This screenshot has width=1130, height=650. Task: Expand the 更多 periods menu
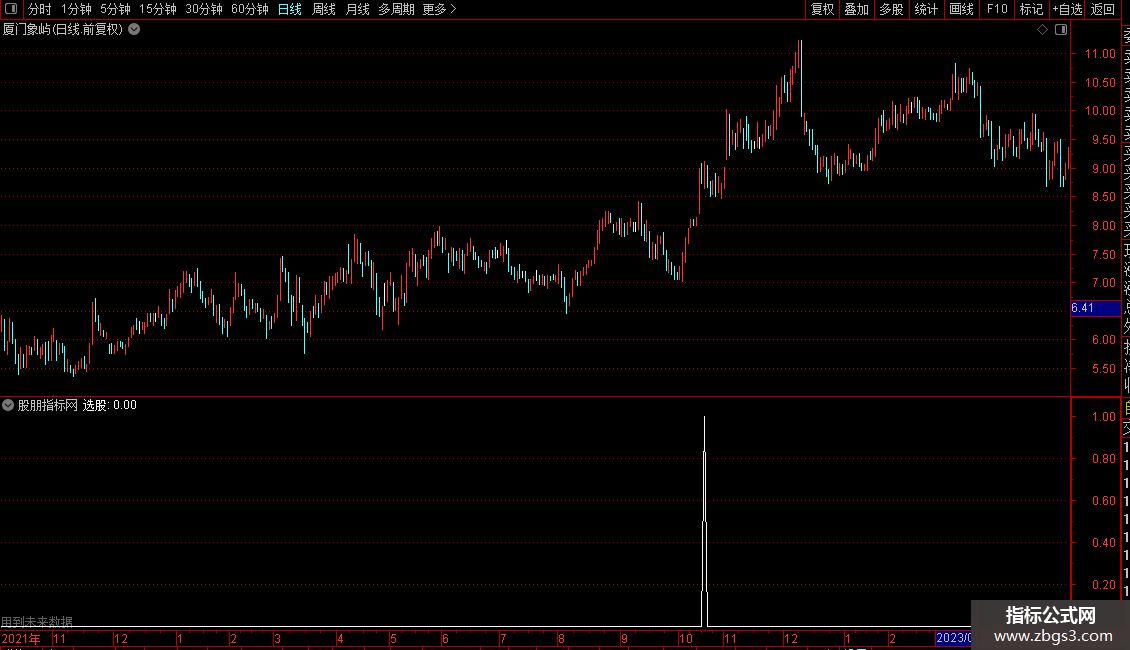439,9
